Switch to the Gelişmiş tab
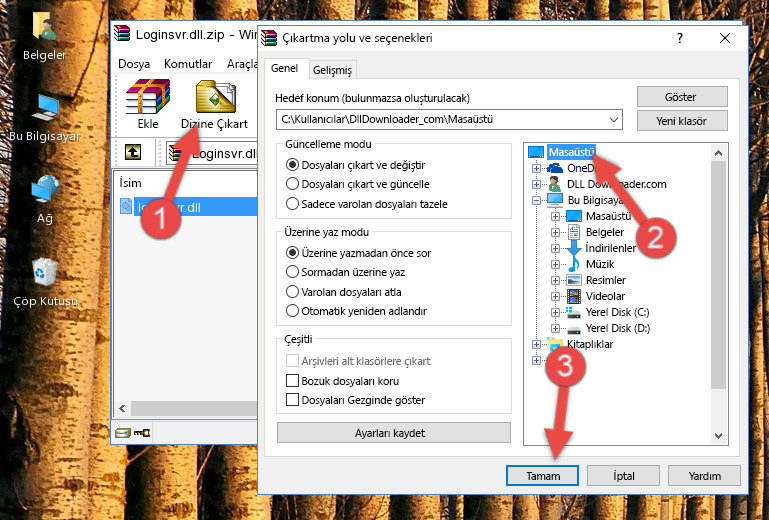Image resolution: width=769 pixels, height=520 pixels. pyautogui.click(x=332, y=70)
